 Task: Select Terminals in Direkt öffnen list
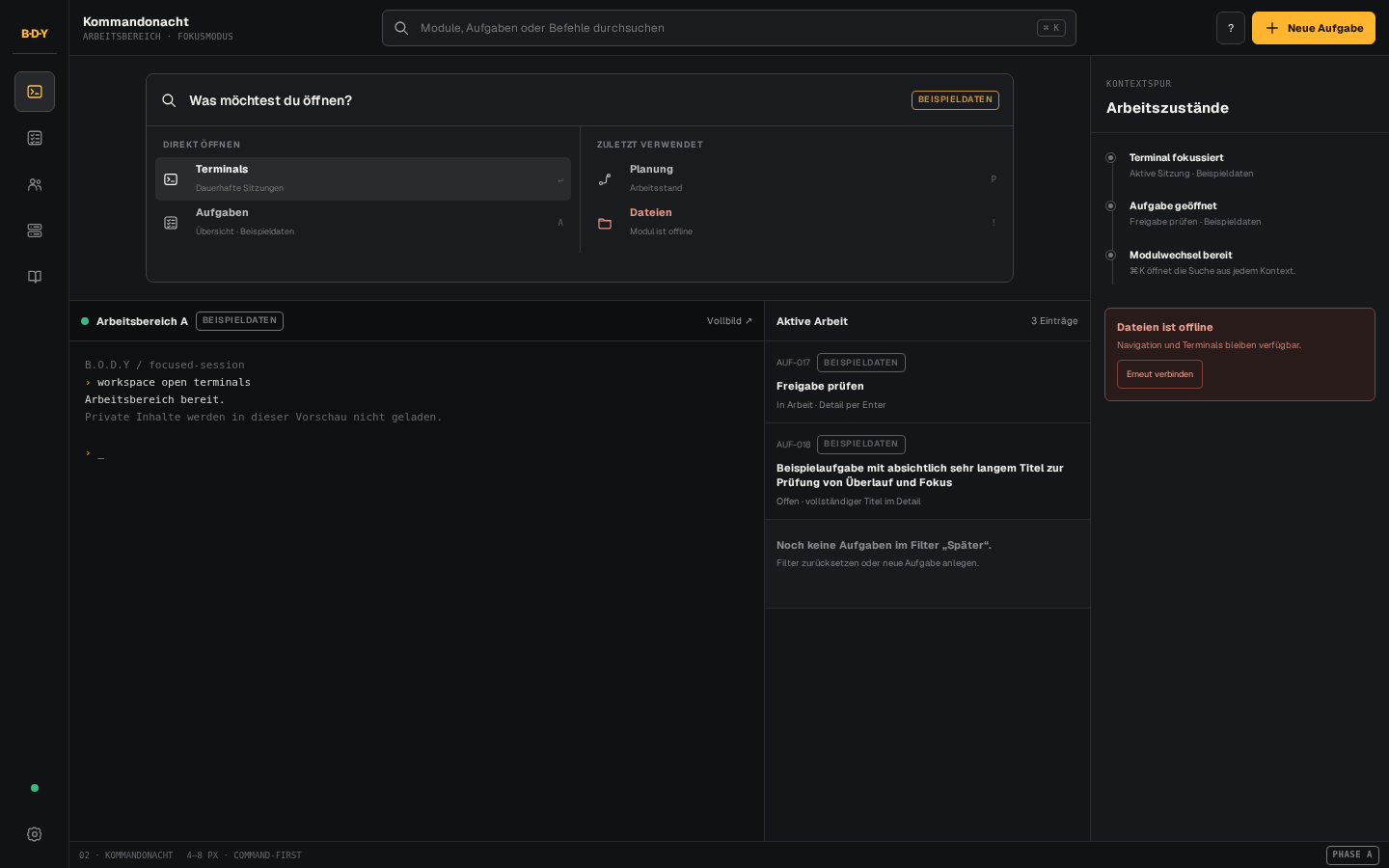pos(363,179)
